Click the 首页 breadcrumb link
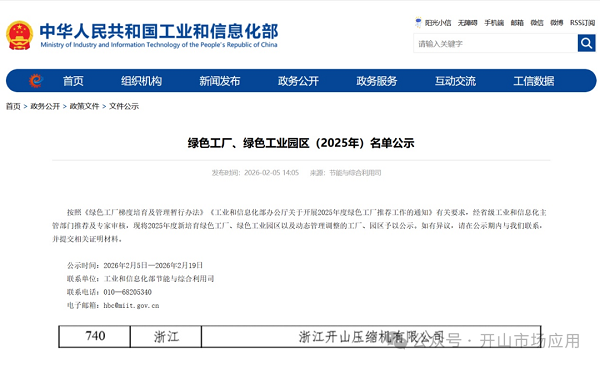The width and height of the screenshot is (600, 365). tap(13, 106)
